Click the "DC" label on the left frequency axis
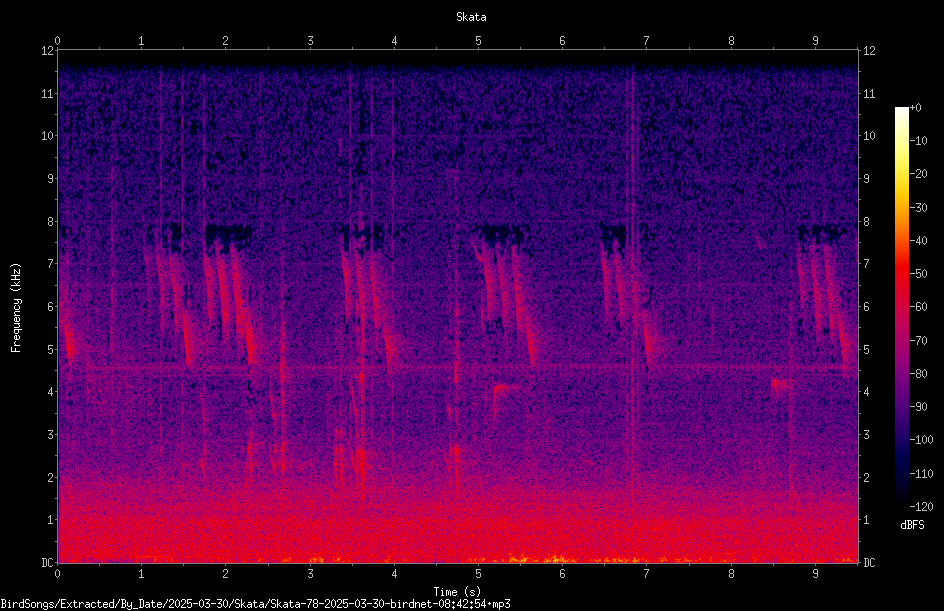The width and height of the screenshot is (944, 611). (47, 563)
